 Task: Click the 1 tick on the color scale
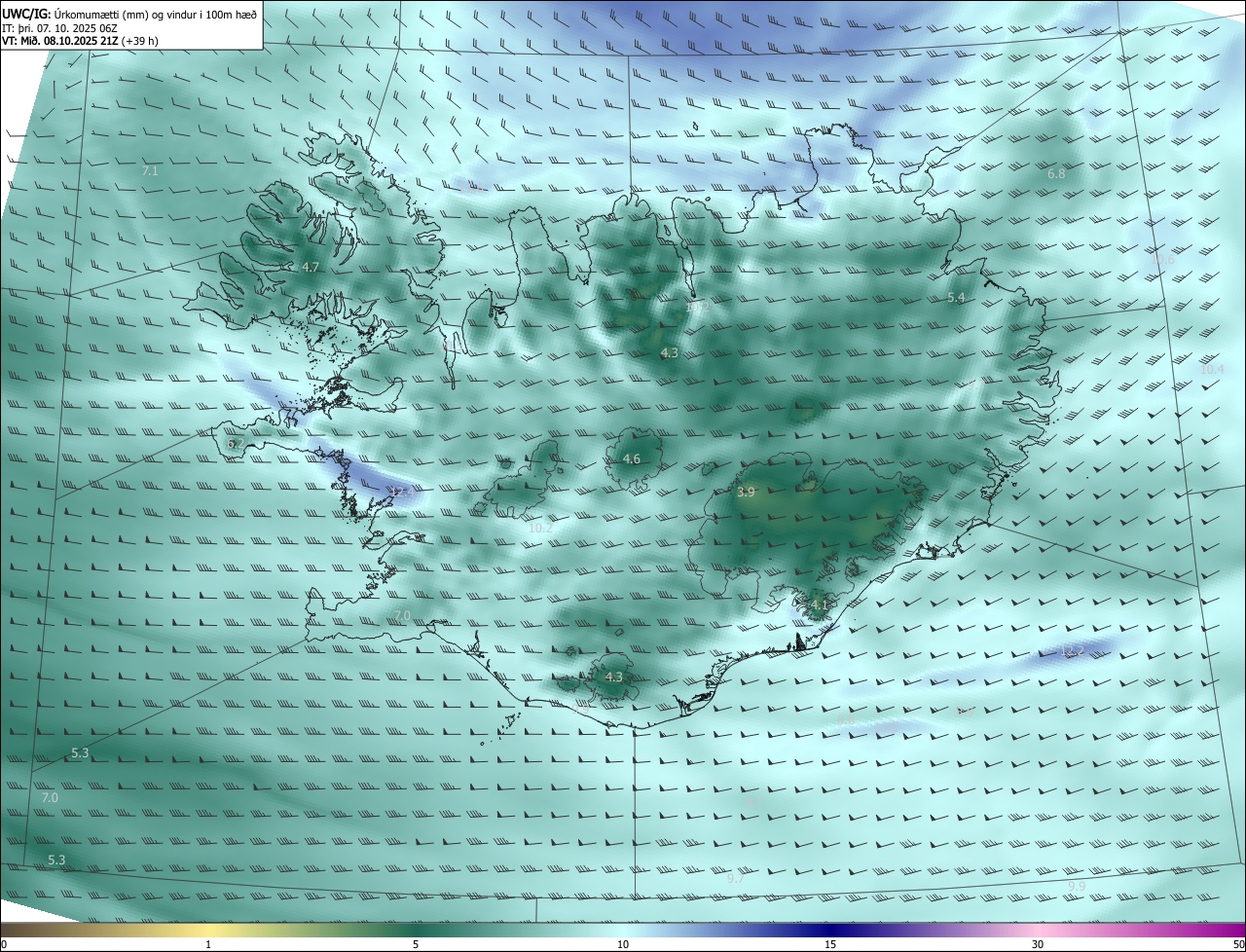click(208, 945)
